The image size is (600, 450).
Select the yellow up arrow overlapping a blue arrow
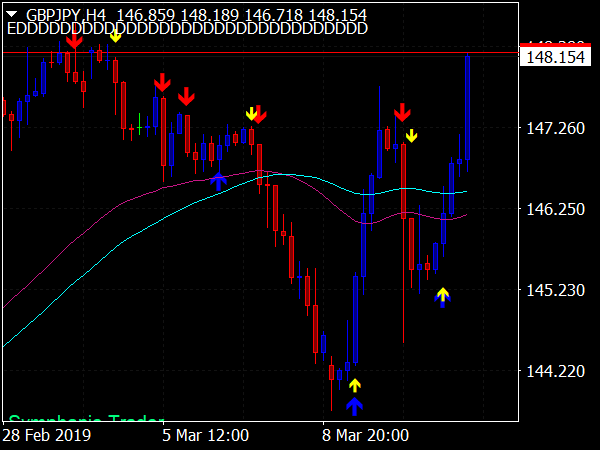[442, 294]
